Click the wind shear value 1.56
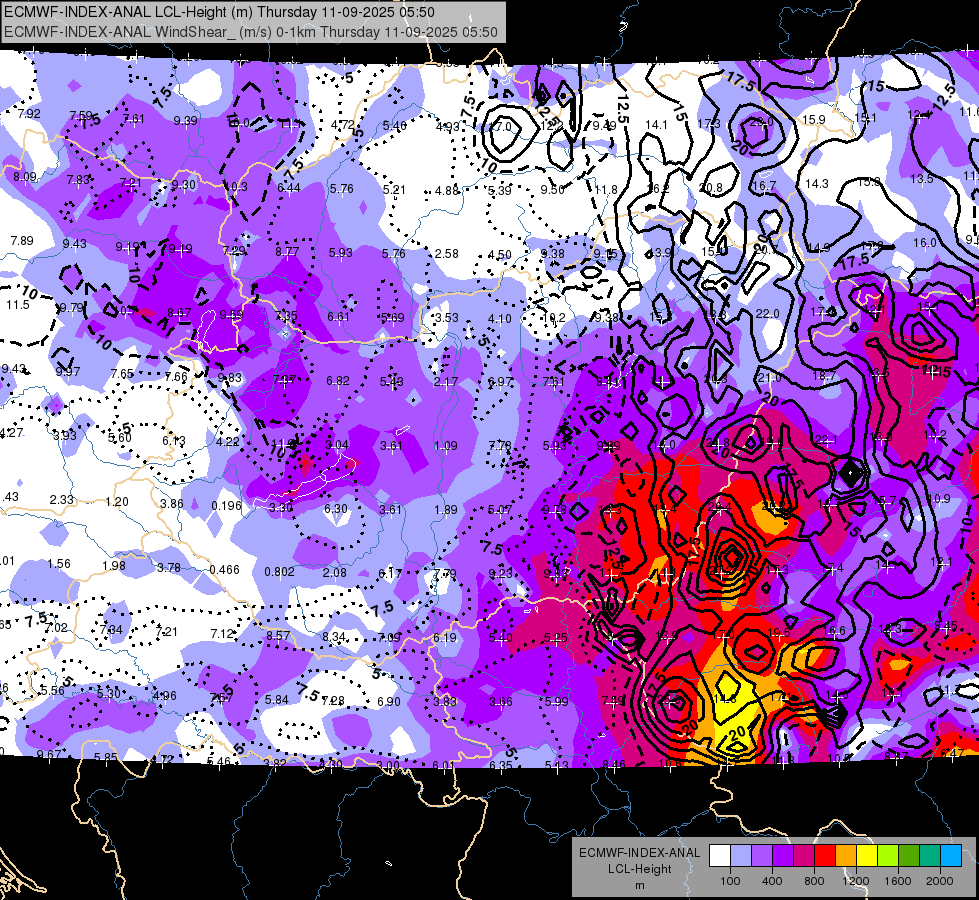This screenshot has height=900, width=979. click(x=59, y=563)
